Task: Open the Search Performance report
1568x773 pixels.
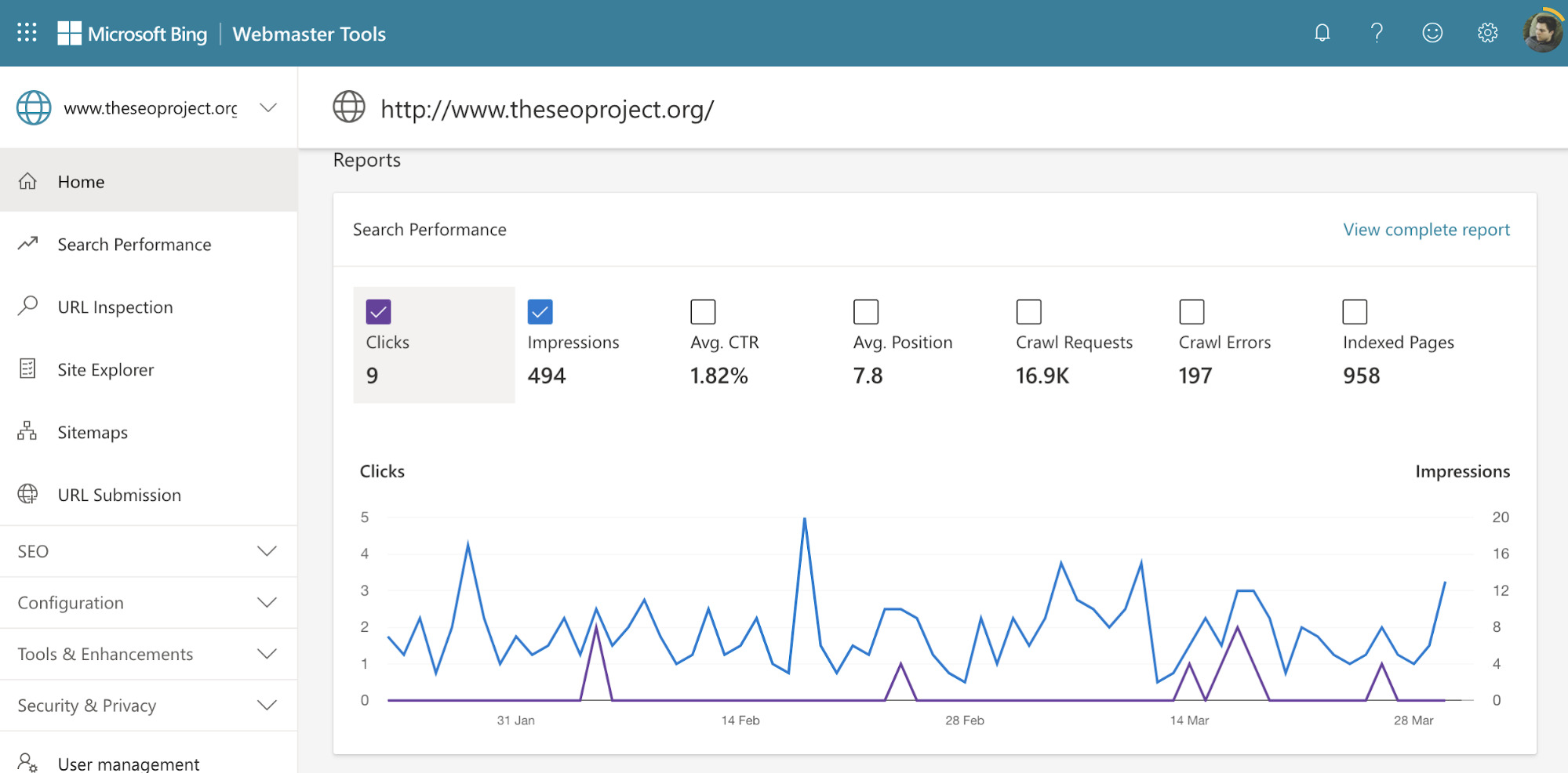Action: (x=134, y=244)
